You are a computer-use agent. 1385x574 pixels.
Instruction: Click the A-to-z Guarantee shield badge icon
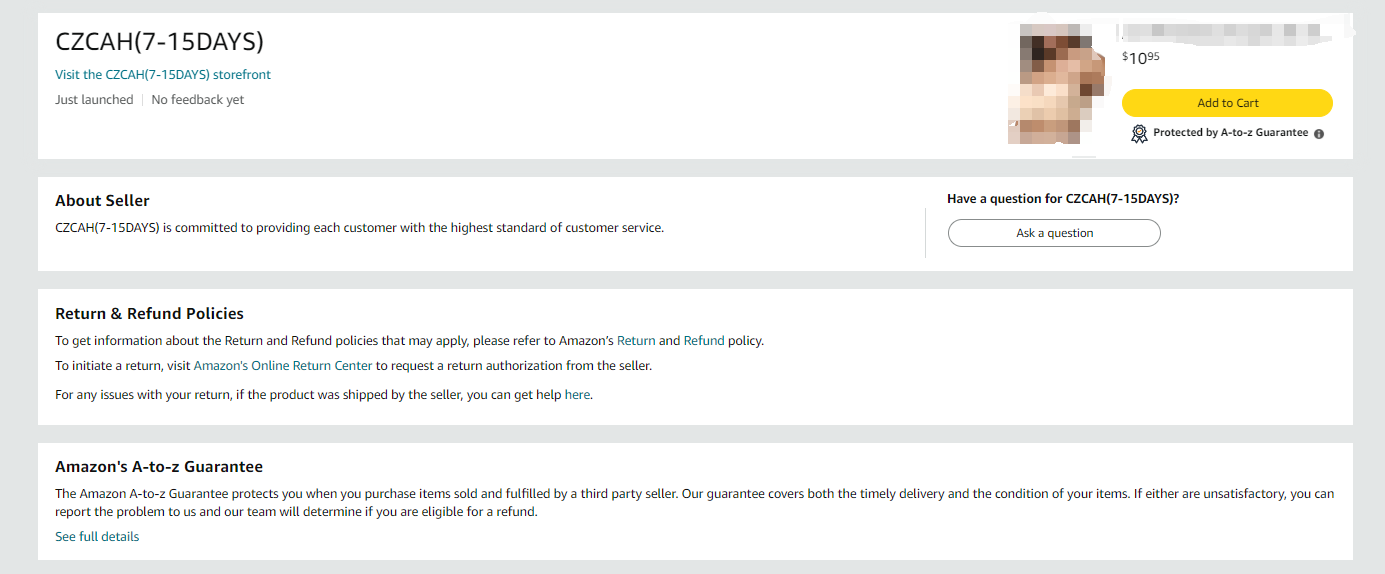[x=1139, y=133]
